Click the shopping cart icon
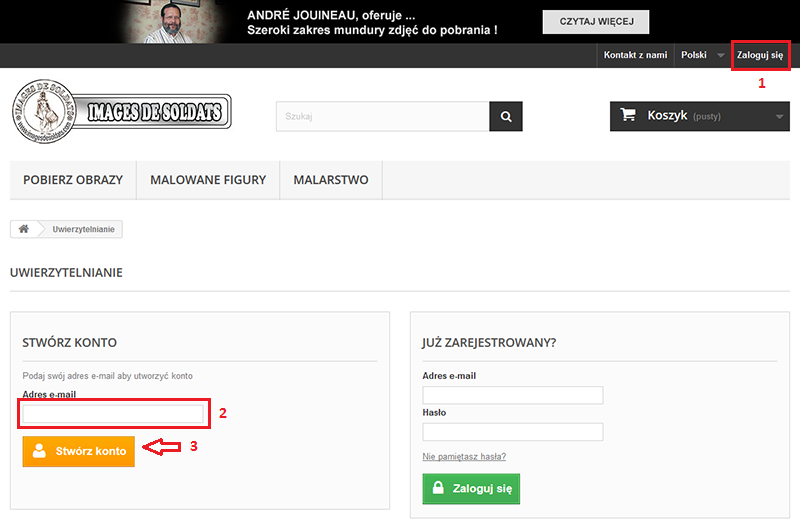 pos(628,115)
